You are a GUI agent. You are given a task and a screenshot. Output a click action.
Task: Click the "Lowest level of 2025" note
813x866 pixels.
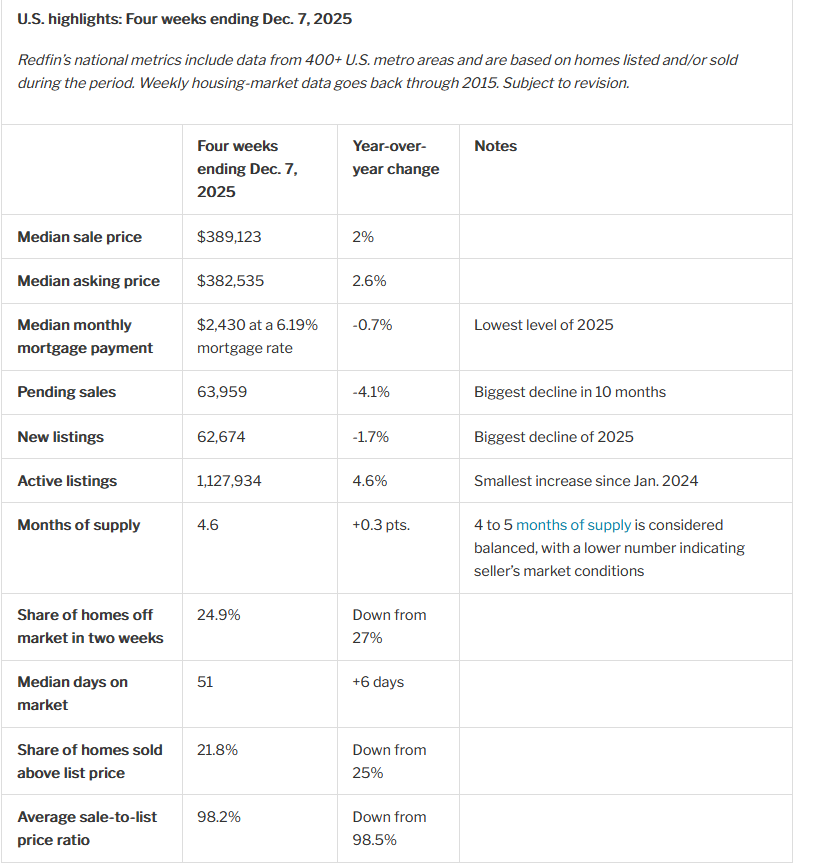coord(543,325)
